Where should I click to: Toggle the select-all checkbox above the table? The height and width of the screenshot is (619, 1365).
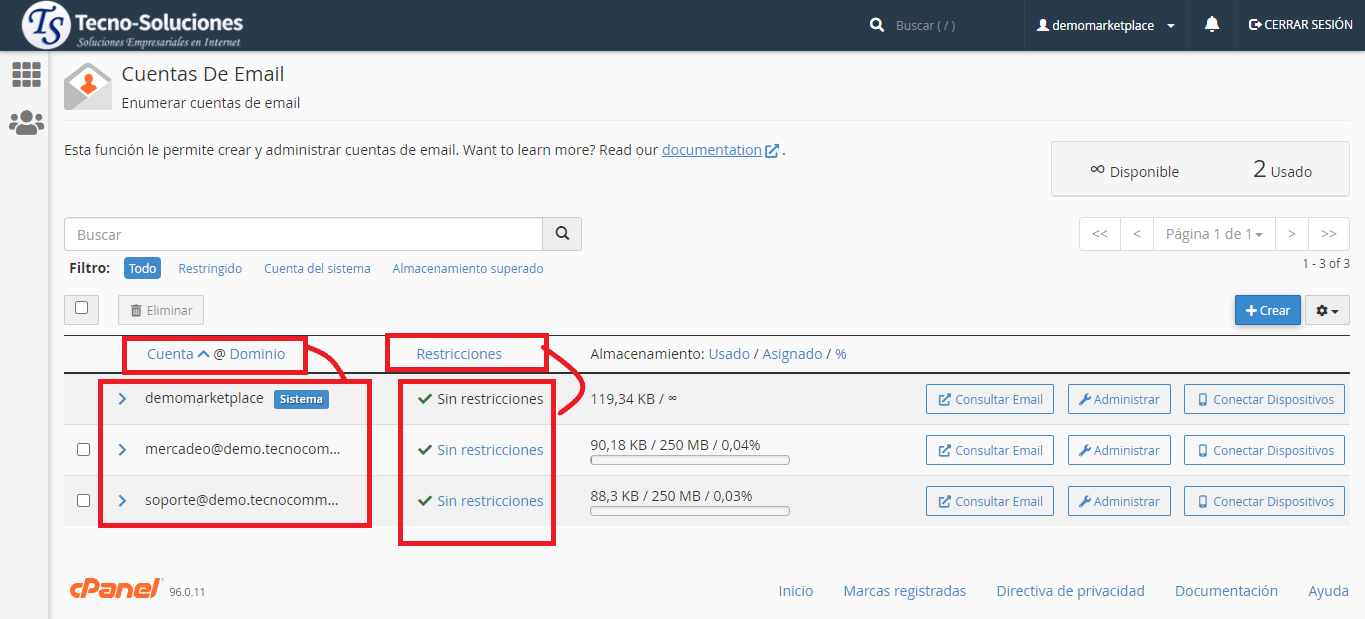pyautogui.click(x=82, y=309)
